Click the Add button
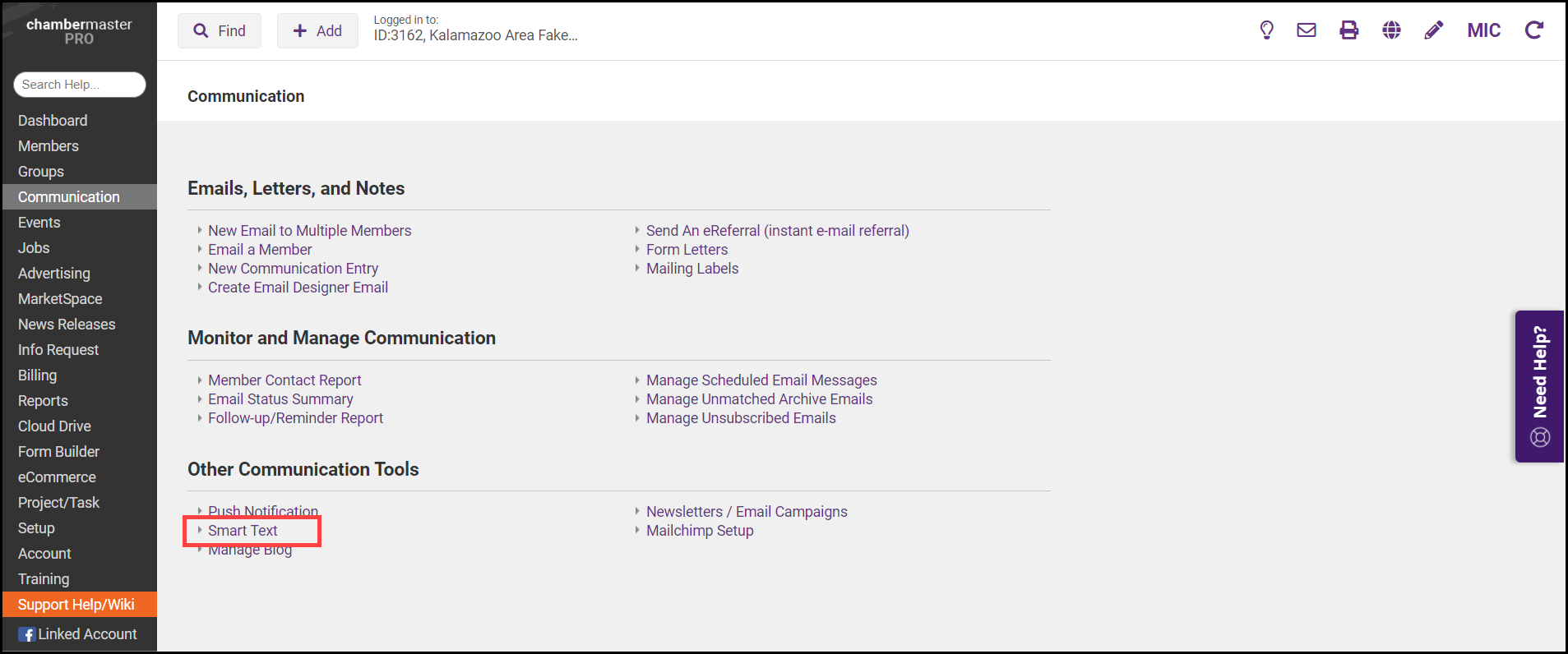 tap(317, 31)
